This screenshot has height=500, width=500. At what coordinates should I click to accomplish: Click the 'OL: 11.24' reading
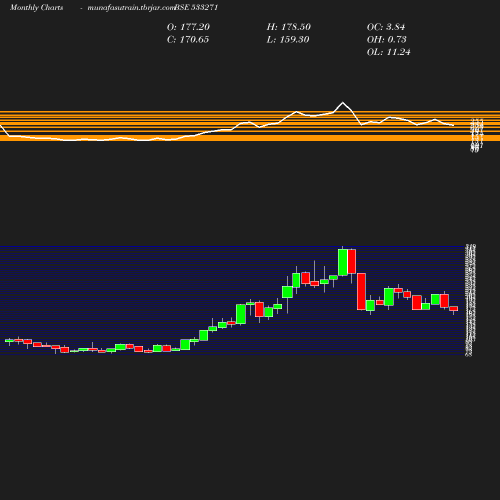tap(388, 52)
